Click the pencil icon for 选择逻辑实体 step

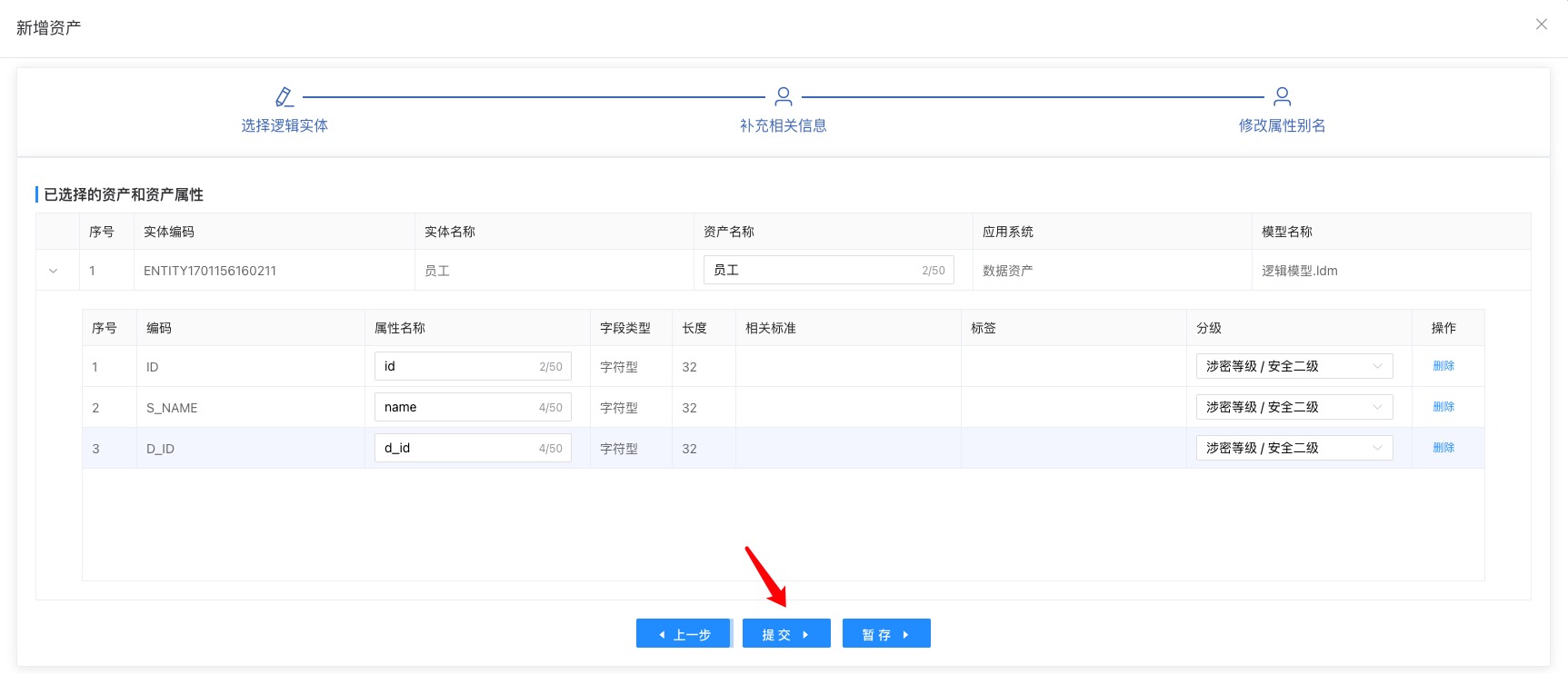[285, 96]
